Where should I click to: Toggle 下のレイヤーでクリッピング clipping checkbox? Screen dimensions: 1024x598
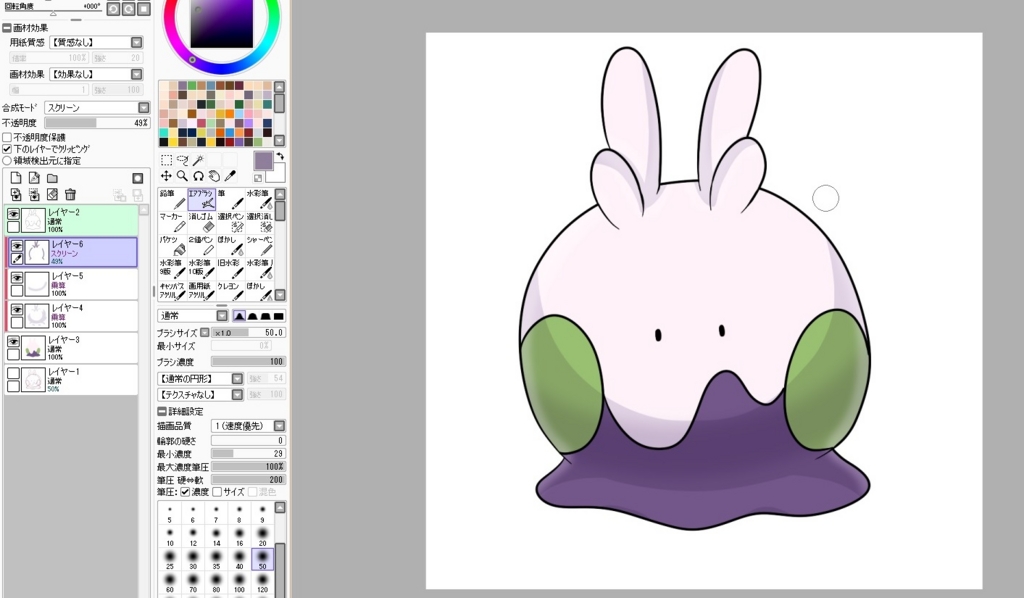tap(7, 149)
